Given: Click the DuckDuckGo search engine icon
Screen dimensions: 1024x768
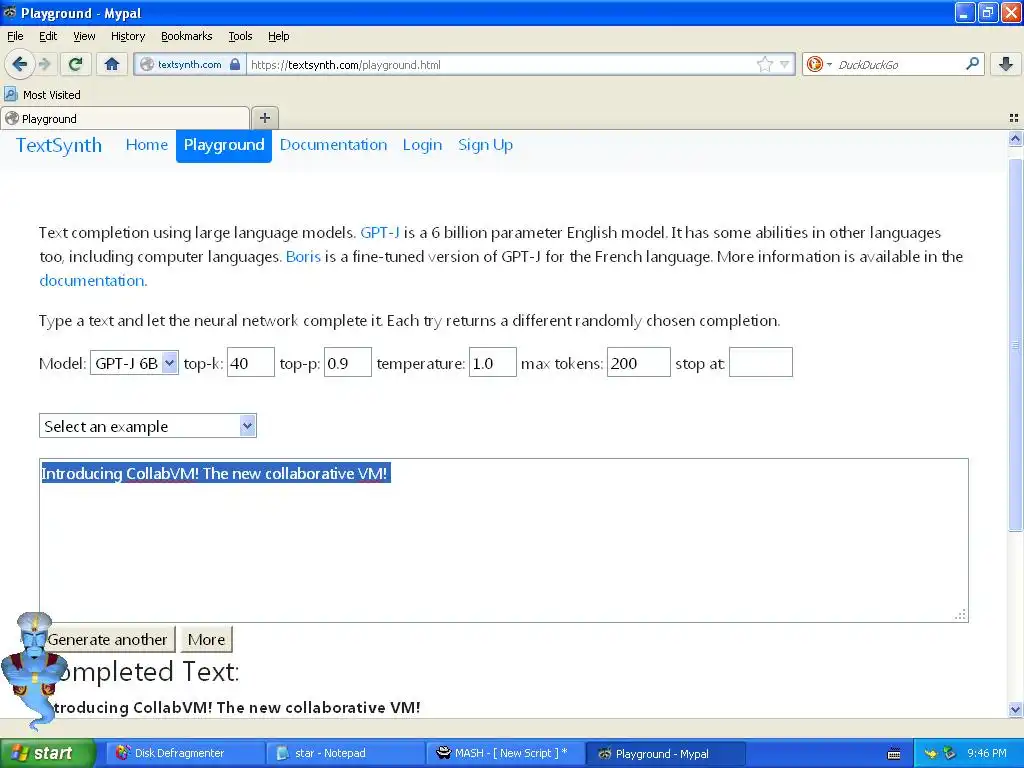Looking at the screenshot, I should (x=814, y=64).
